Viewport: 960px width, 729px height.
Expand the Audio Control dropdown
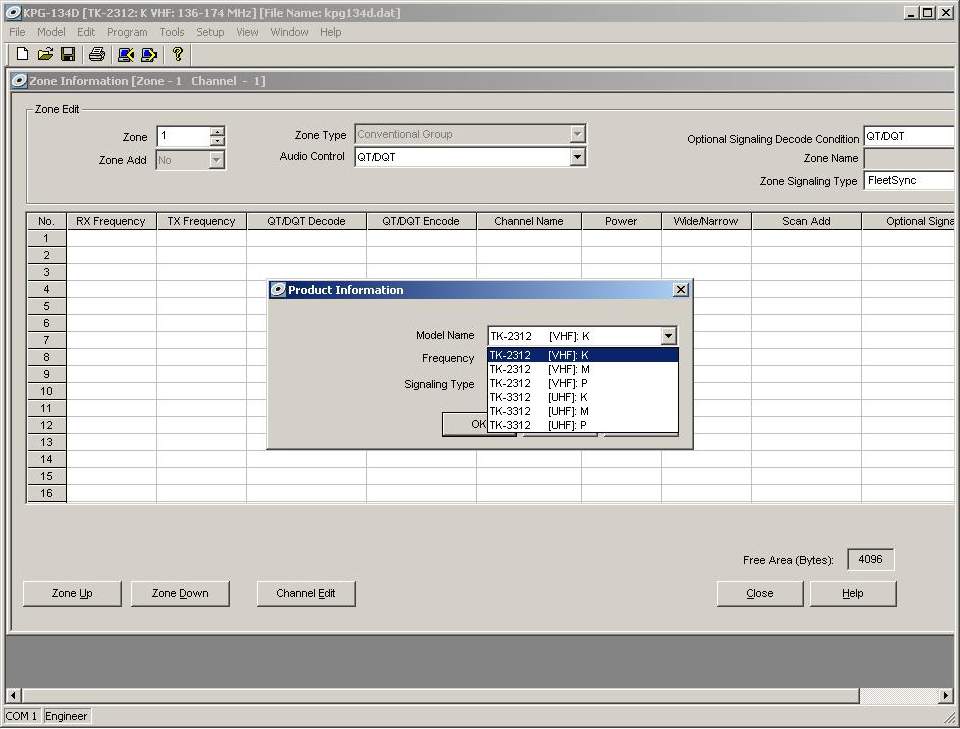[577, 157]
